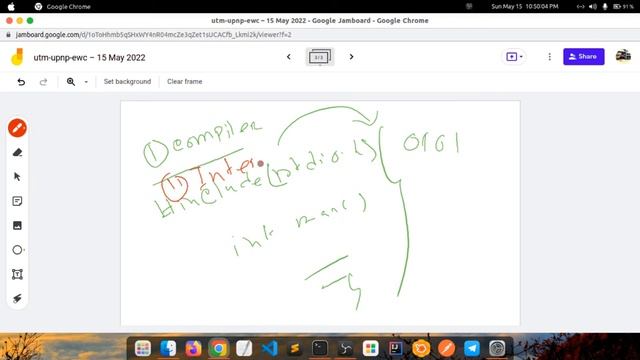The height and width of the screenshot is (360, 640).
Task: Open Firefox from the dock
Action: (x=193, y=348)
